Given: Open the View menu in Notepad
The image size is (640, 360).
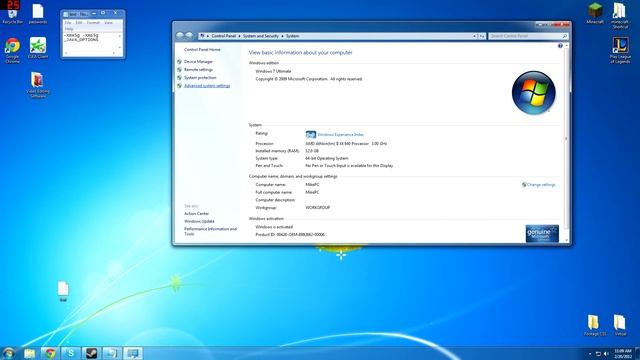Looking at the screenshot, I should click(x=108, y=23).
